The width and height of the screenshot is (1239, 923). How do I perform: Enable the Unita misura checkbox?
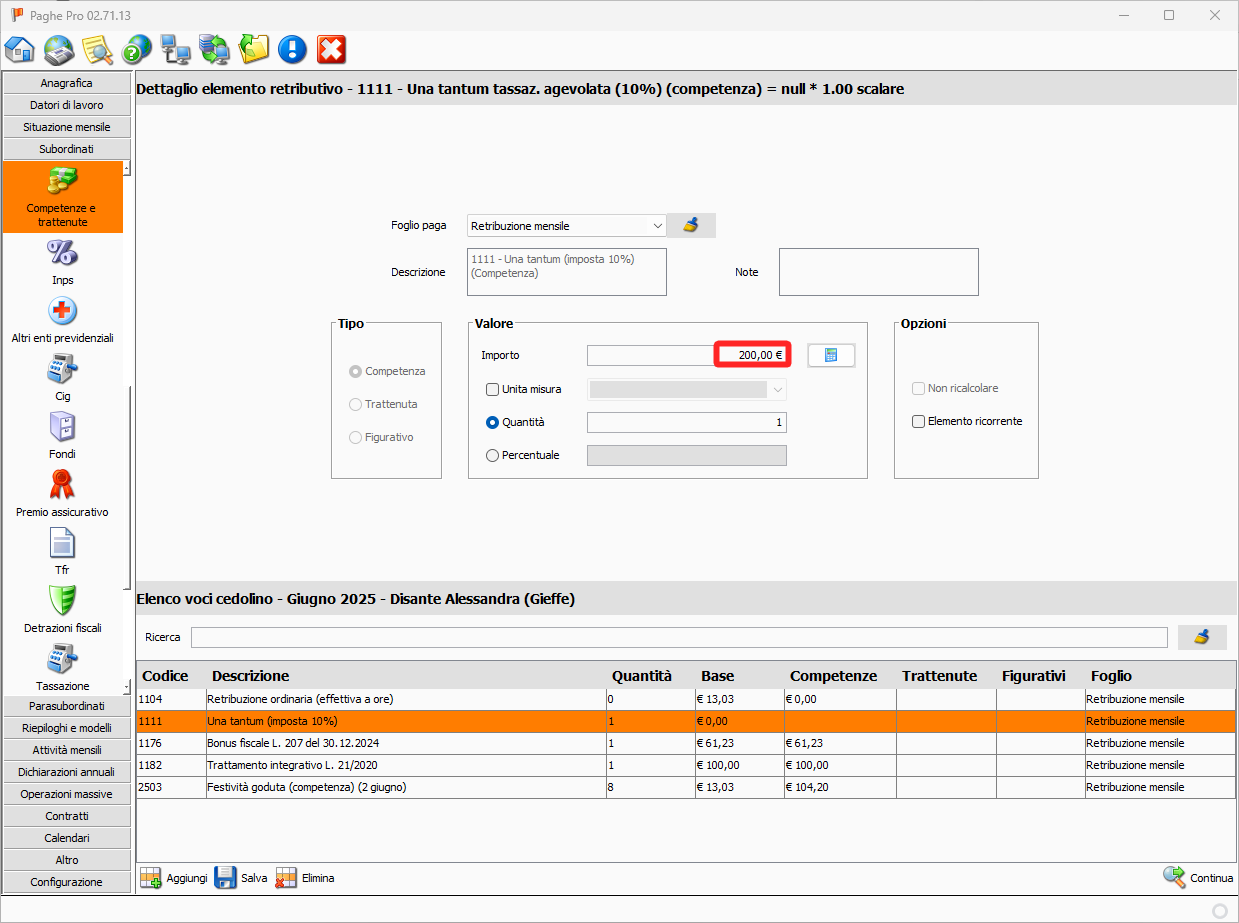click(x=492, y=389)
